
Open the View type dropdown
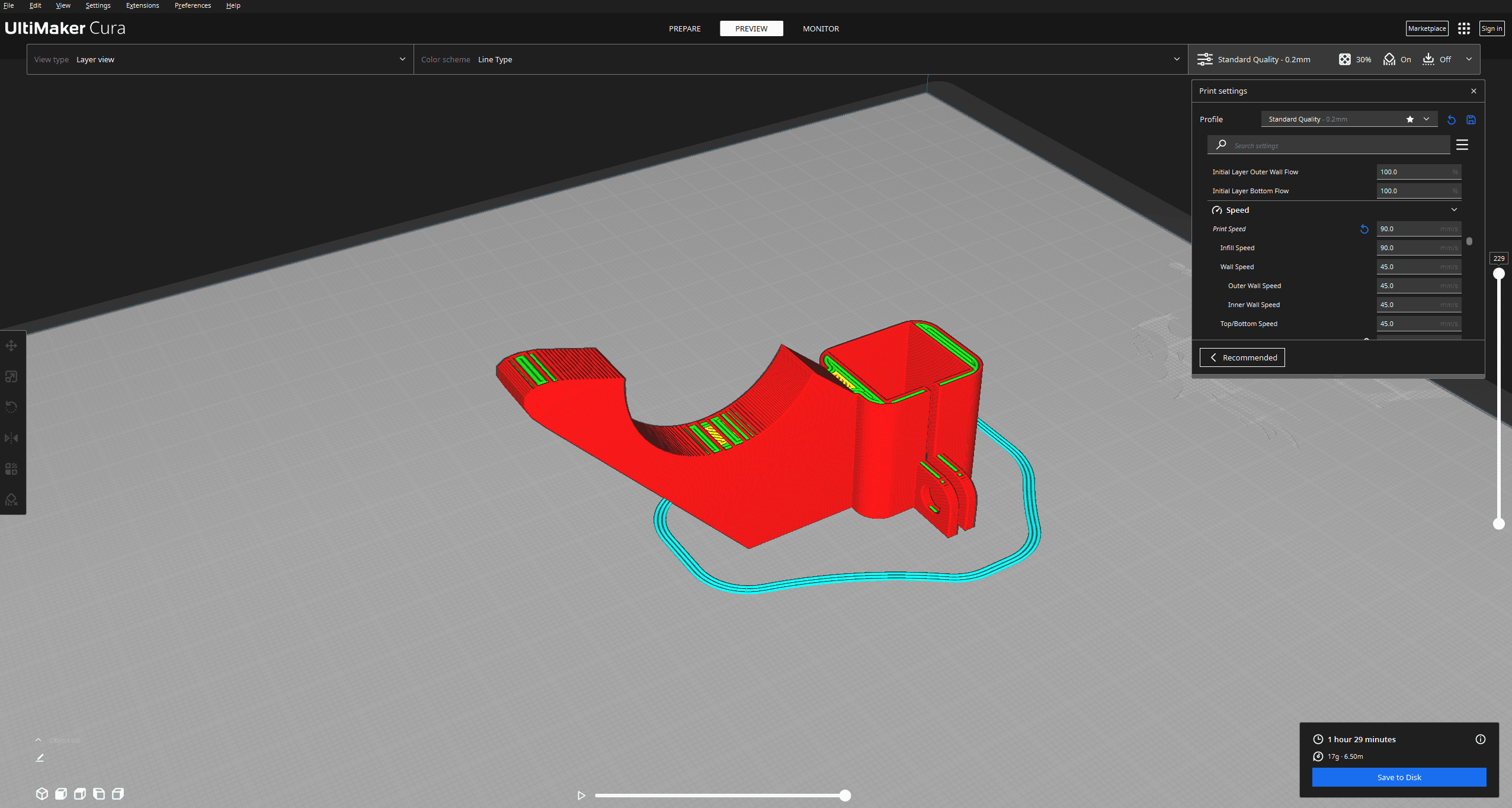tap(220, 59)
